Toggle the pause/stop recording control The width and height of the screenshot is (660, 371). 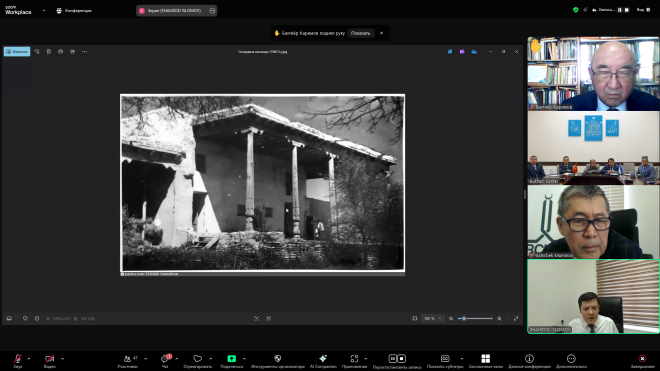(x=397, y=358)
